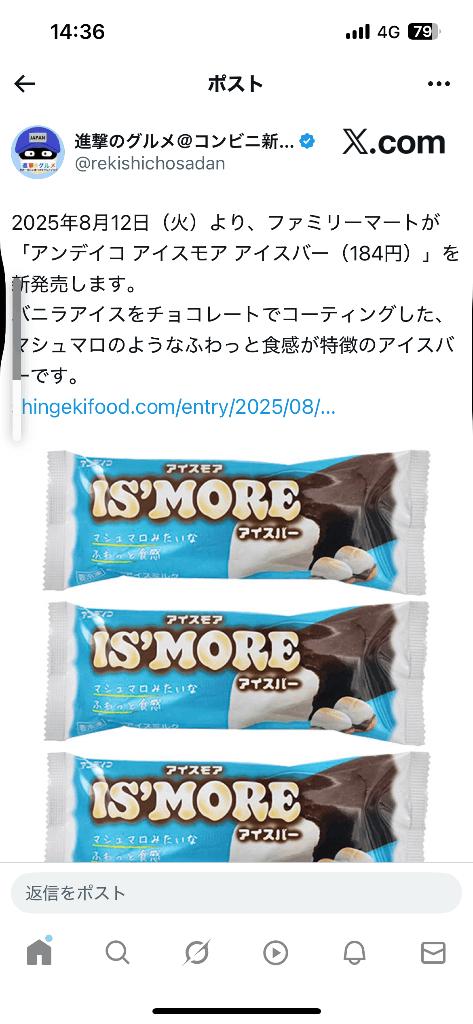Open the shingekifood.com entry link
473x1024 pixels.
coord(176,407)
